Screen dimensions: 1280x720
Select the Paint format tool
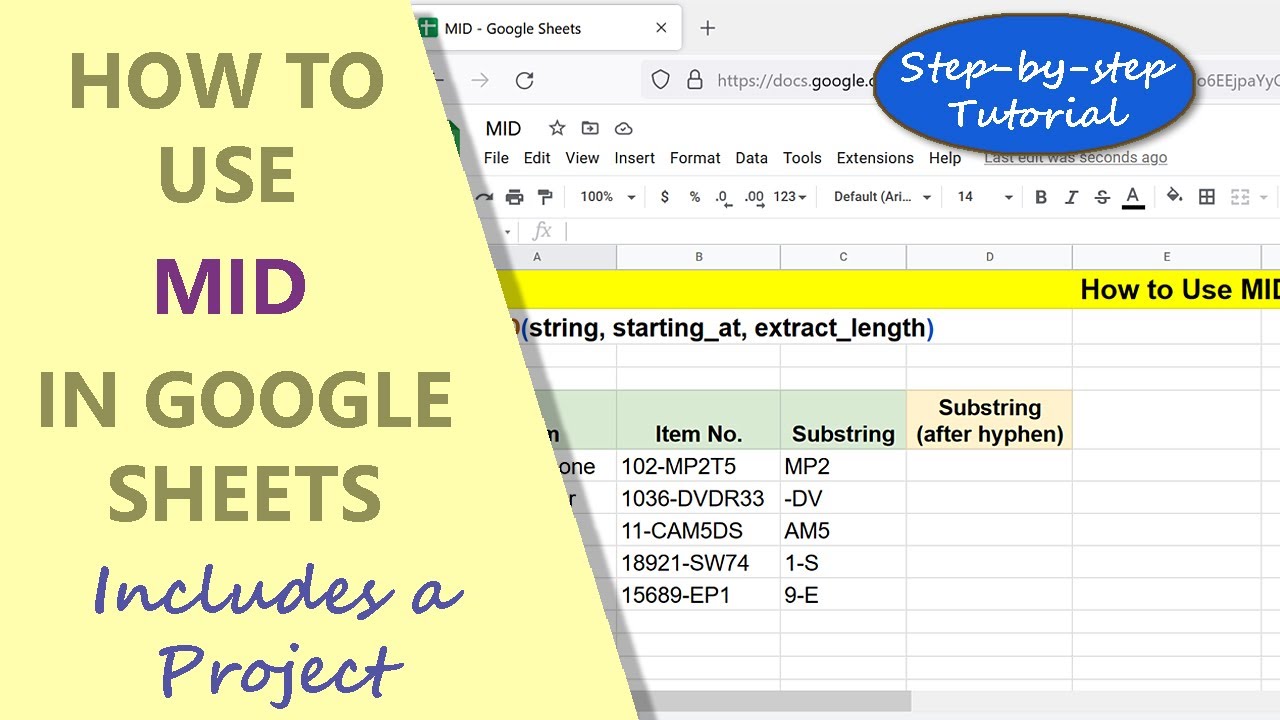point(545,197)
